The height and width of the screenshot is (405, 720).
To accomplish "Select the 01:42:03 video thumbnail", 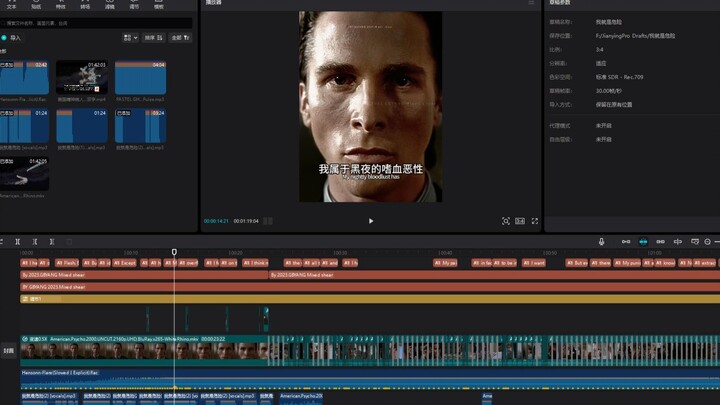I will pyautogui.click(x=82, y=78).
